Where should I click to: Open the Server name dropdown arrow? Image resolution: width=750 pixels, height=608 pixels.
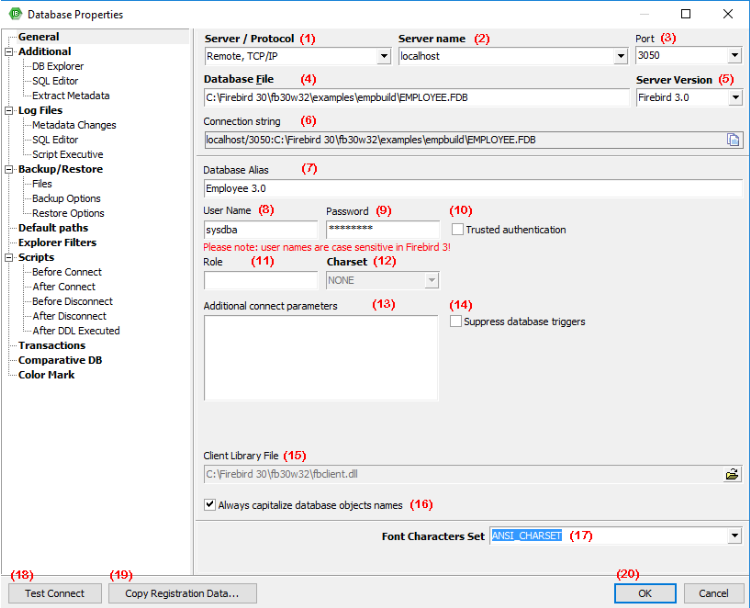(620, 56)
